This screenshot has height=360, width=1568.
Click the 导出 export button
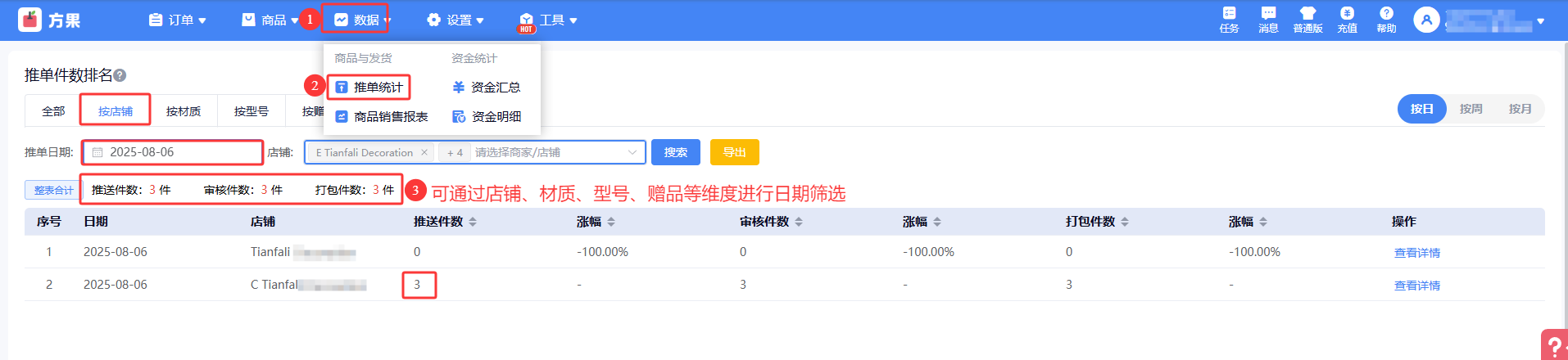(735, 152)
